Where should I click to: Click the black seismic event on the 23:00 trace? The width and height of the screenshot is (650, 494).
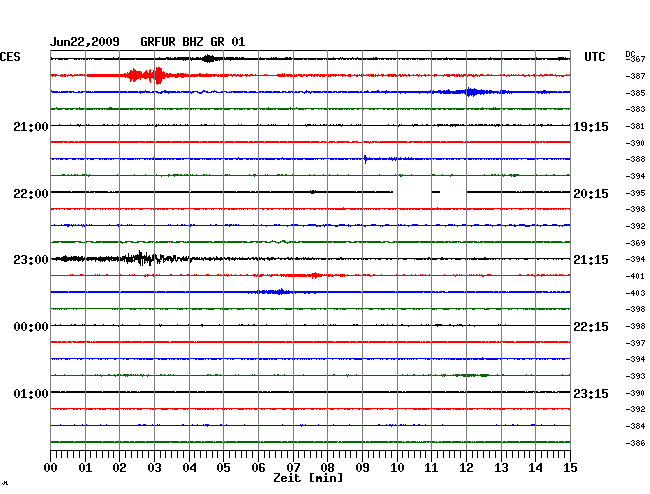[143, 259]
